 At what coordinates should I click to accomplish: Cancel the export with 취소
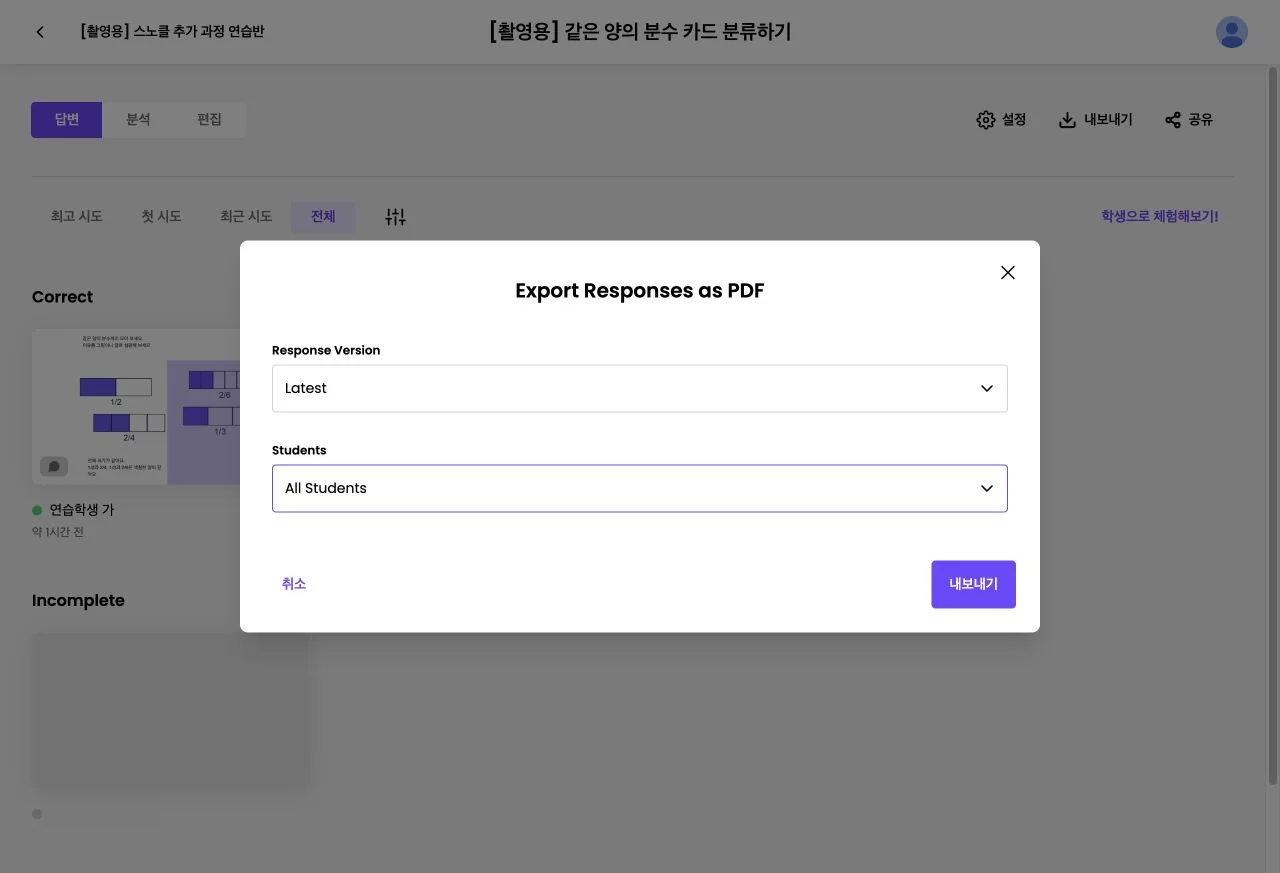pyautogui.click(x=294, y=584)
